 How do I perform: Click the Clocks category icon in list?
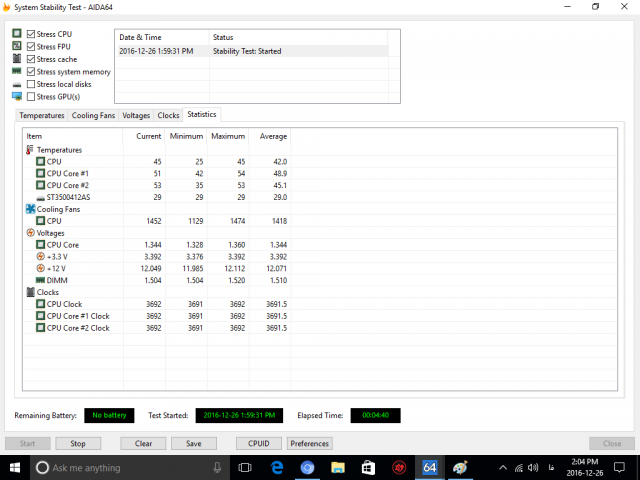[30, 292]
